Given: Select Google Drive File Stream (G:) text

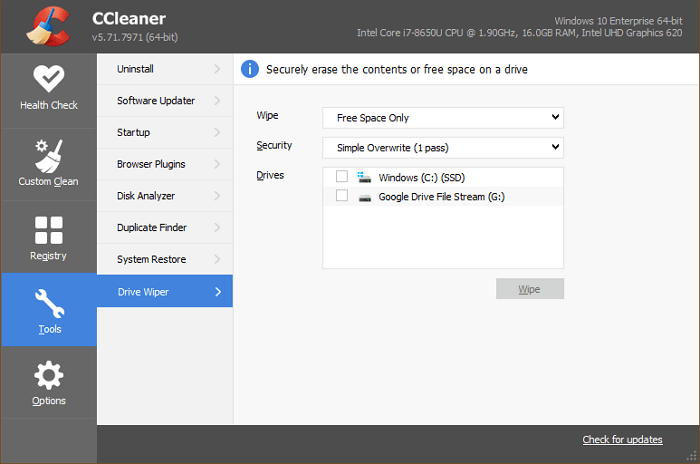Looking at the screenshot, I should tap(442, 197).
